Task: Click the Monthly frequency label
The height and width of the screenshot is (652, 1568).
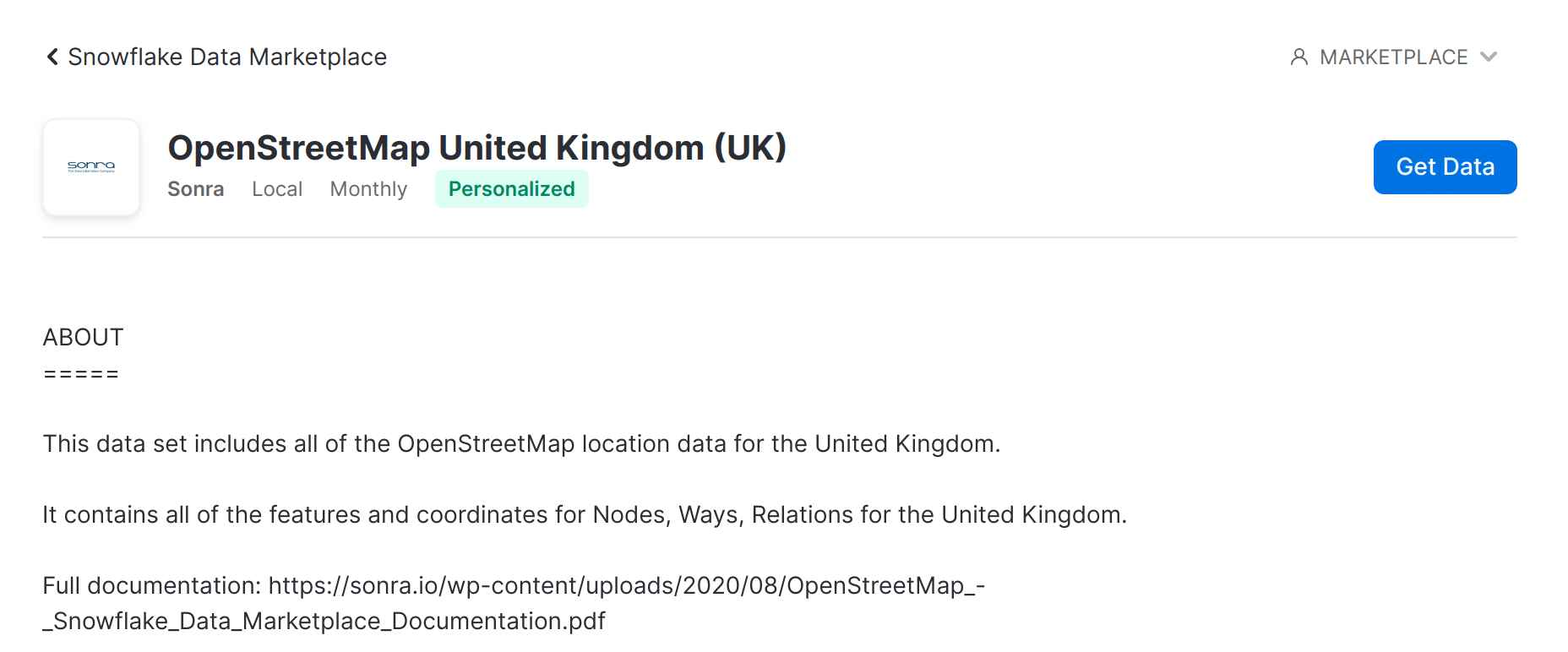Action: click(x=368, y=189)
